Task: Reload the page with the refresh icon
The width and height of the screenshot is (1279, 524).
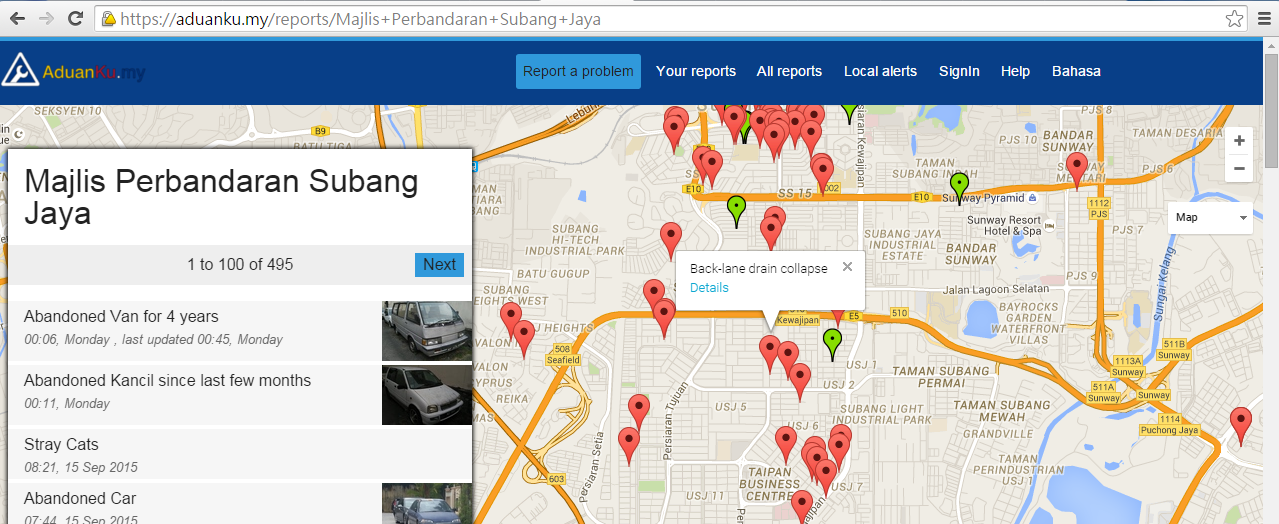Action: click(75, 19)
